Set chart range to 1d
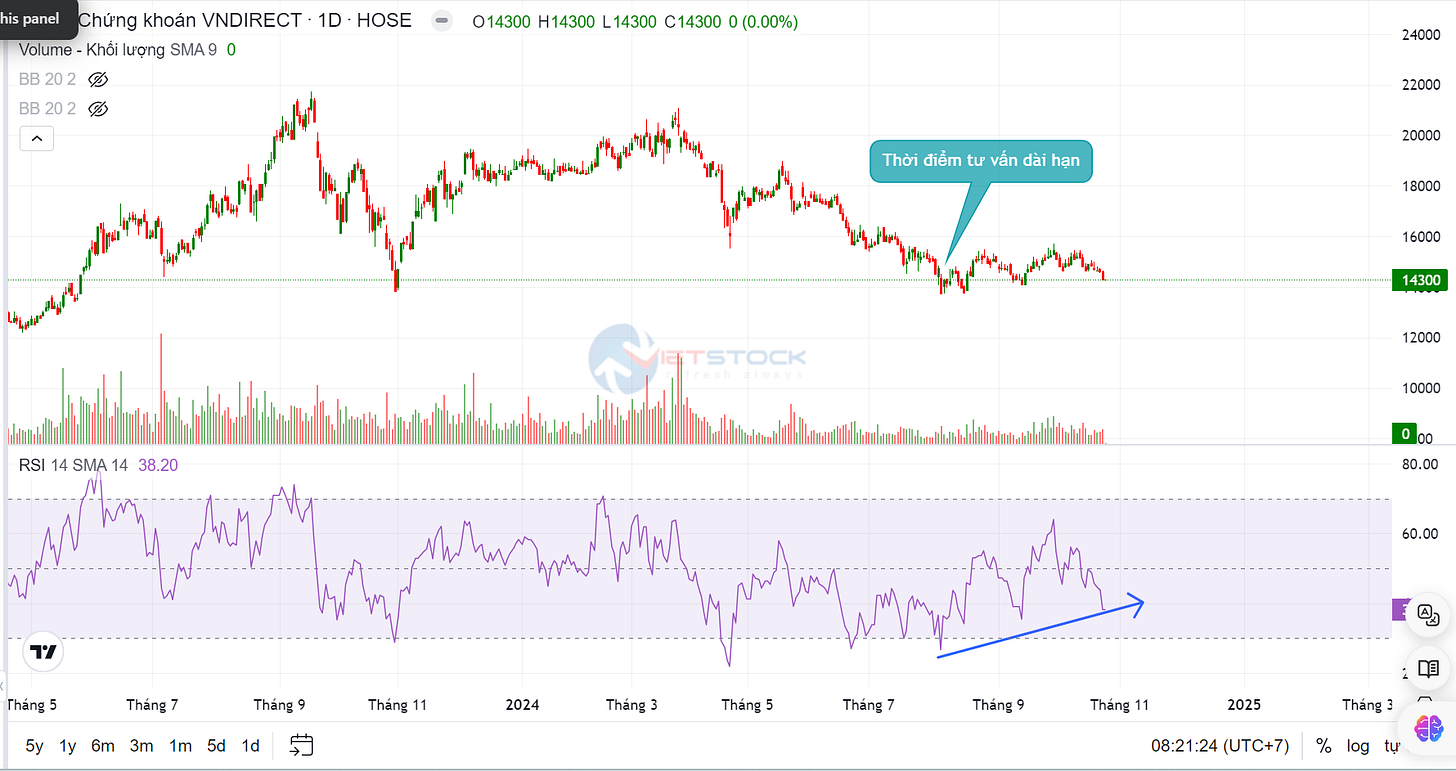Image resolution: width=1456 pixels, height=771 pixels. click(x=250, y=746)
